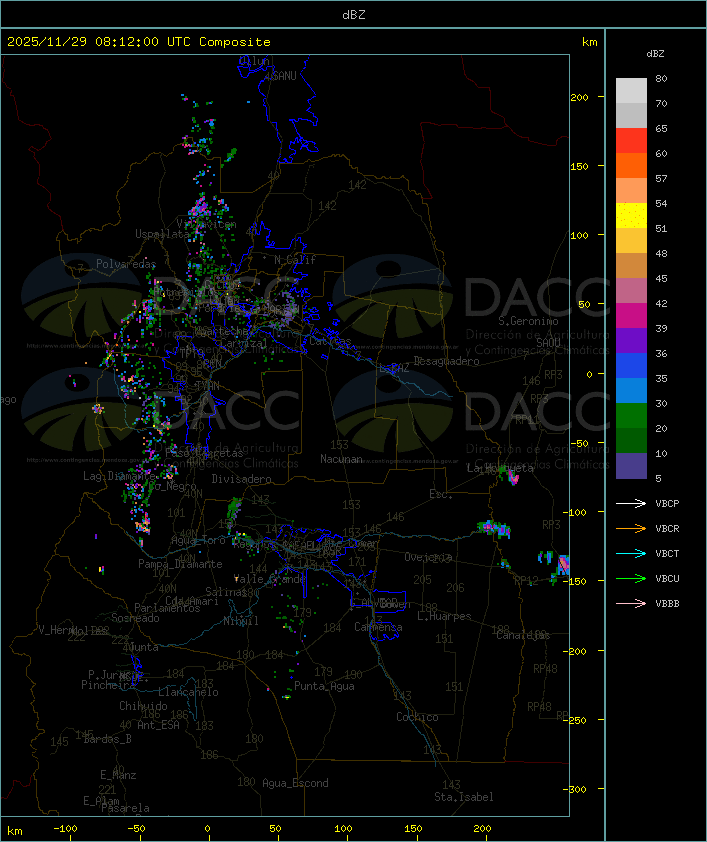
Task: Pick the purple swatch between 39 and 36
Action: [631, 340]
